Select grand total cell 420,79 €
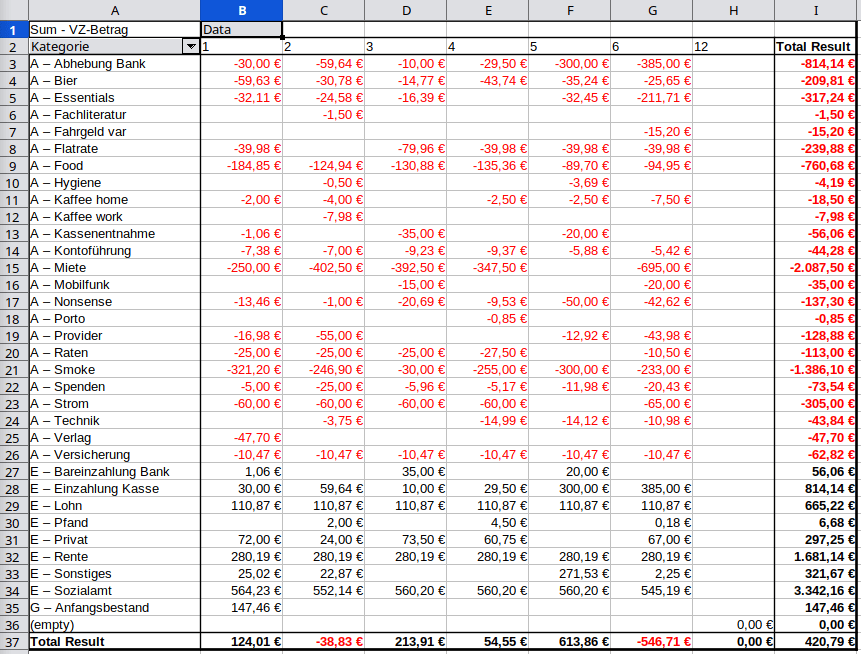This screenshot has height=654, width=861. [816, 641]
